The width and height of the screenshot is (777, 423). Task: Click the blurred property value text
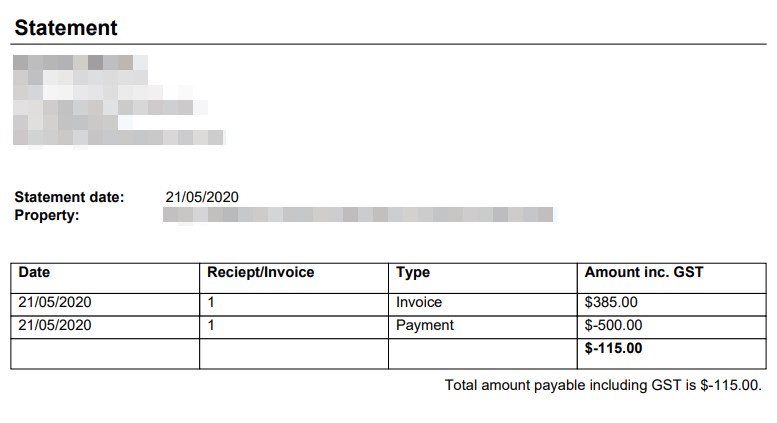tap(358, 215)
